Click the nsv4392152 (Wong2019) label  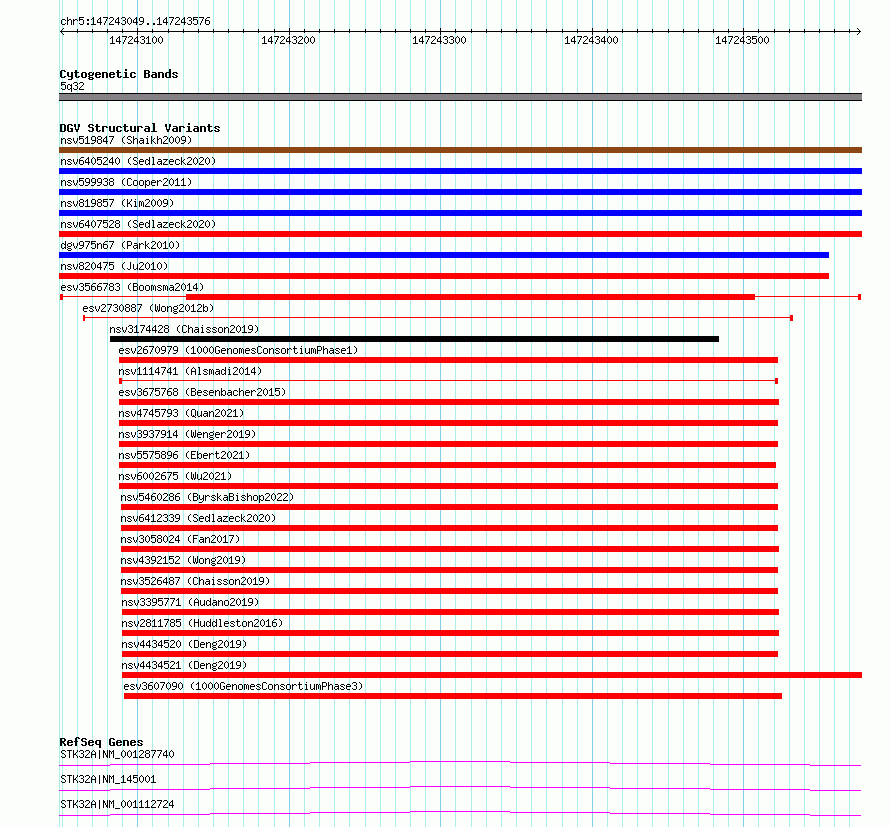coord(183,560)
